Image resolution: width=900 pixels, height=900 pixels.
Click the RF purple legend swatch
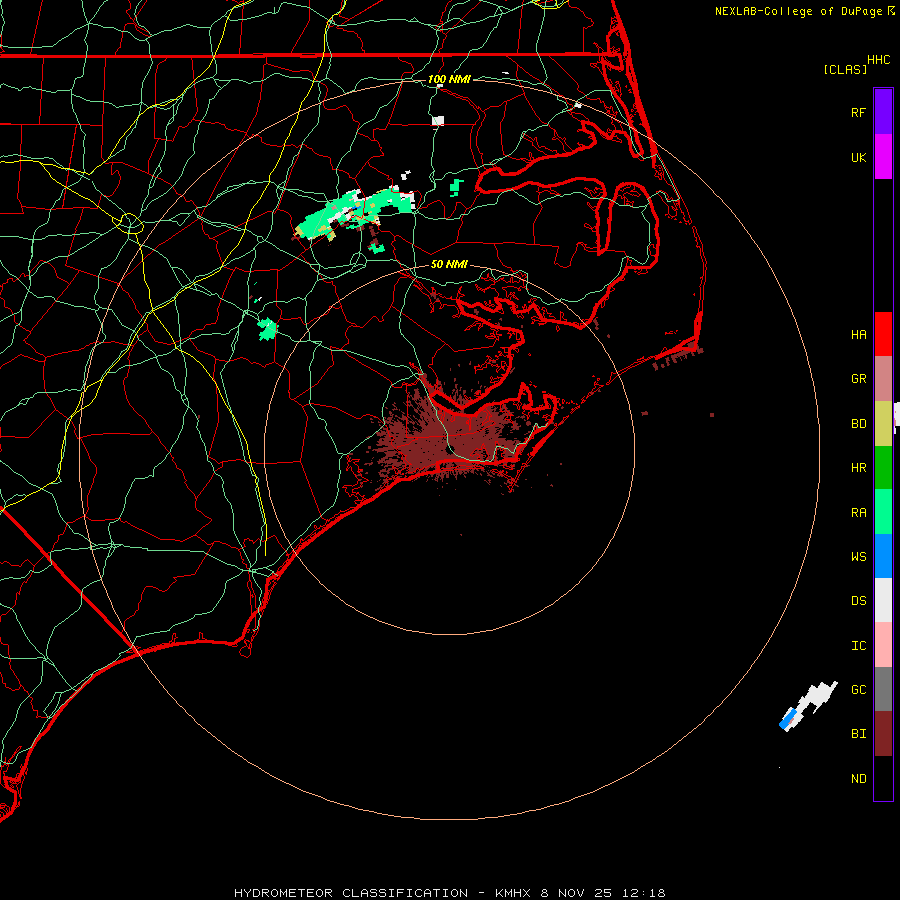coord(883,112)
